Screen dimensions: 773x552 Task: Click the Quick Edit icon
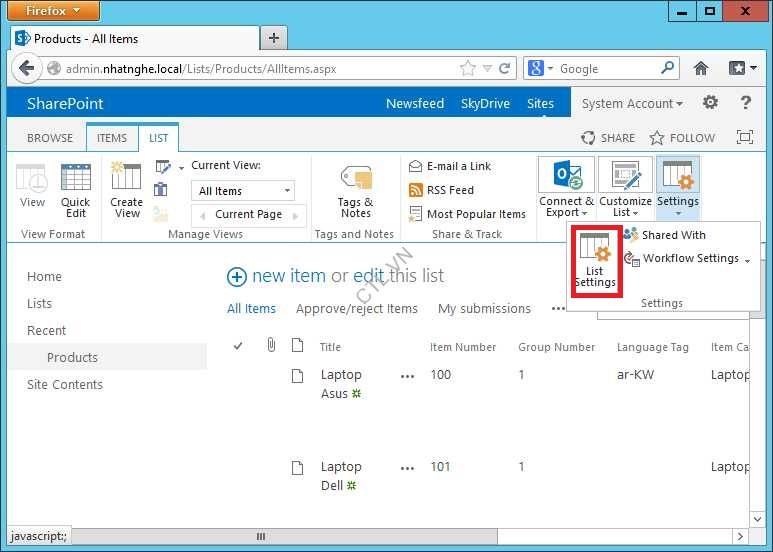(x=76, y=178)
